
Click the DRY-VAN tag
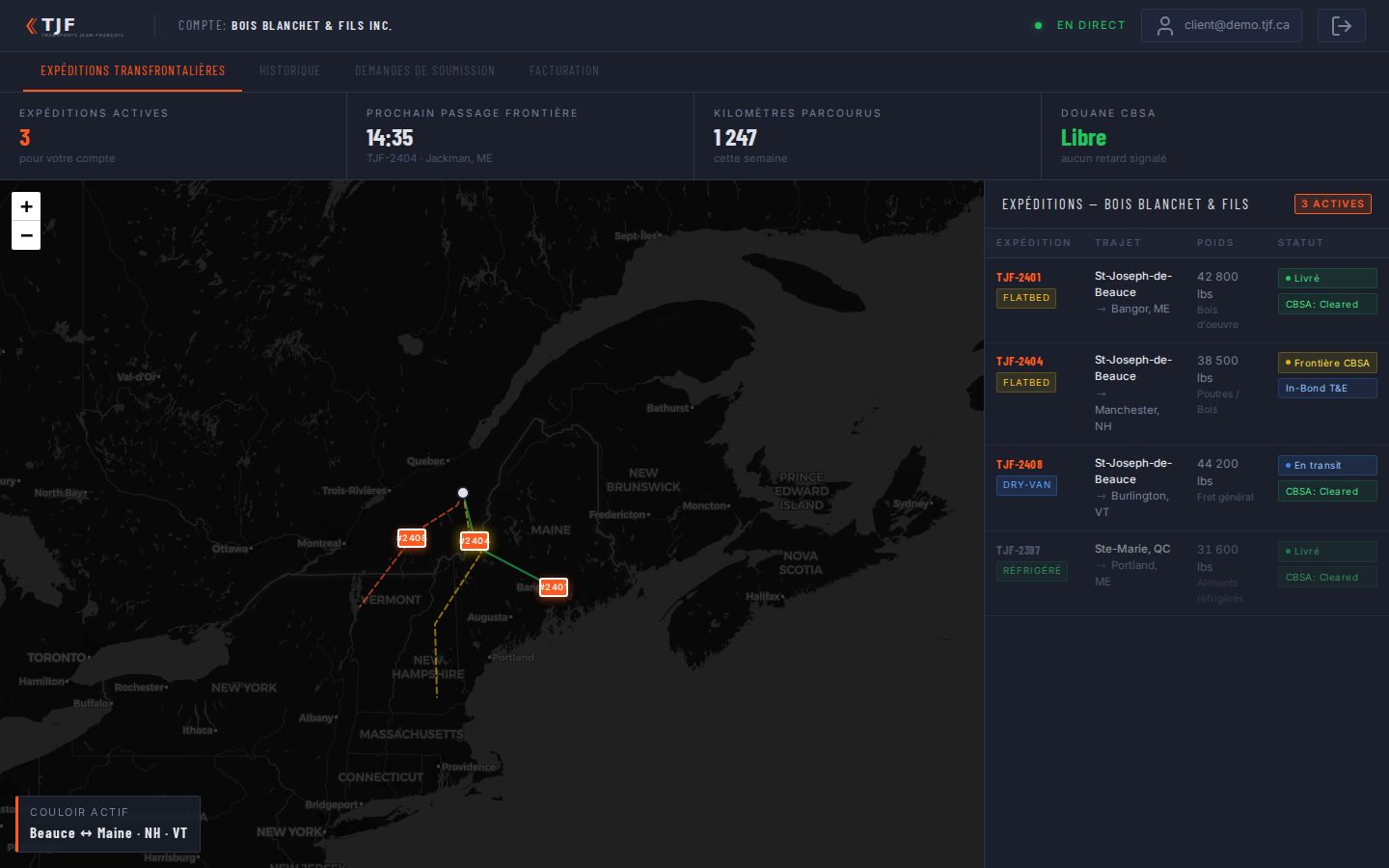pyautogui.click(x=1026, y=485)
